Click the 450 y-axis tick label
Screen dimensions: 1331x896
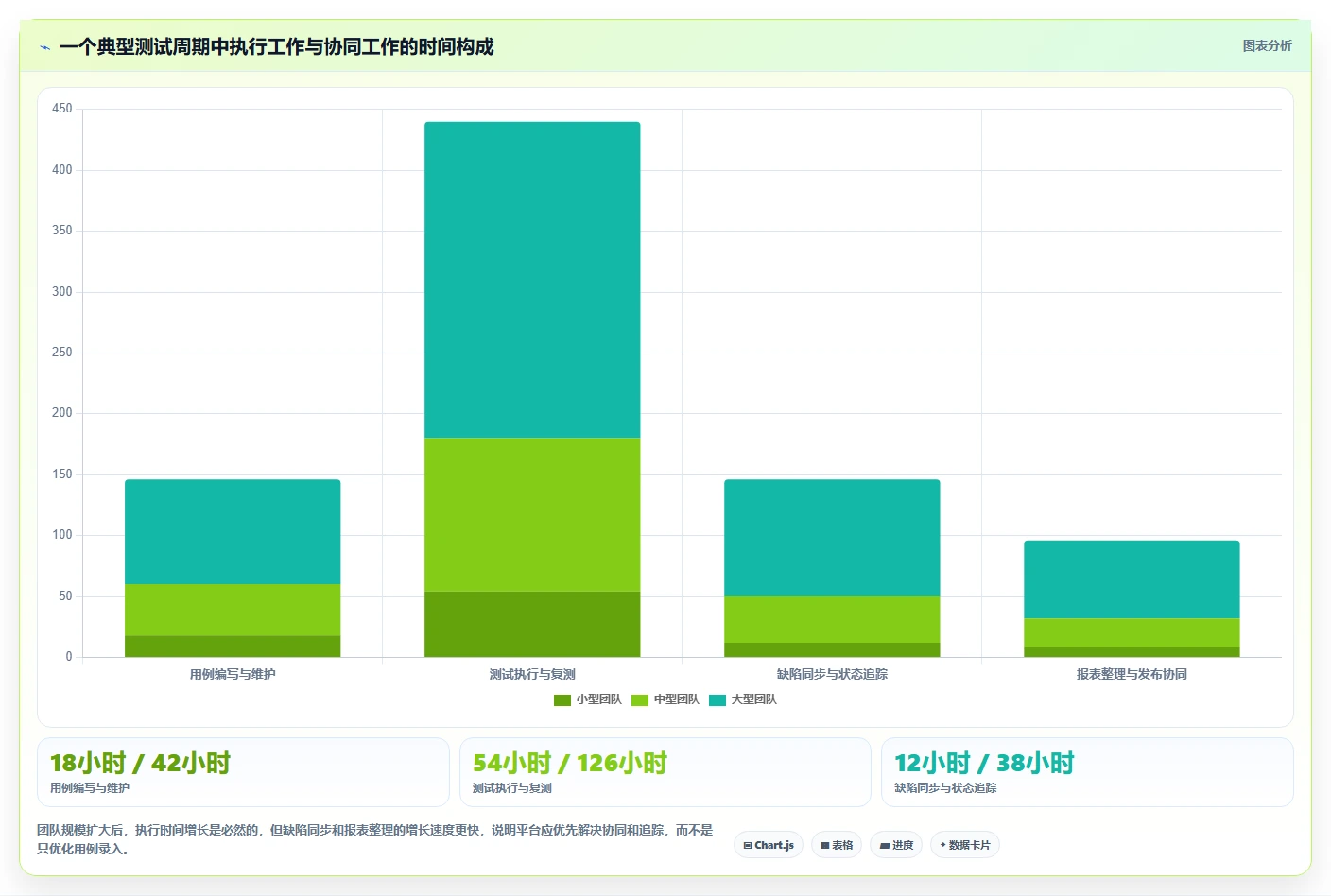pos(62,109)
